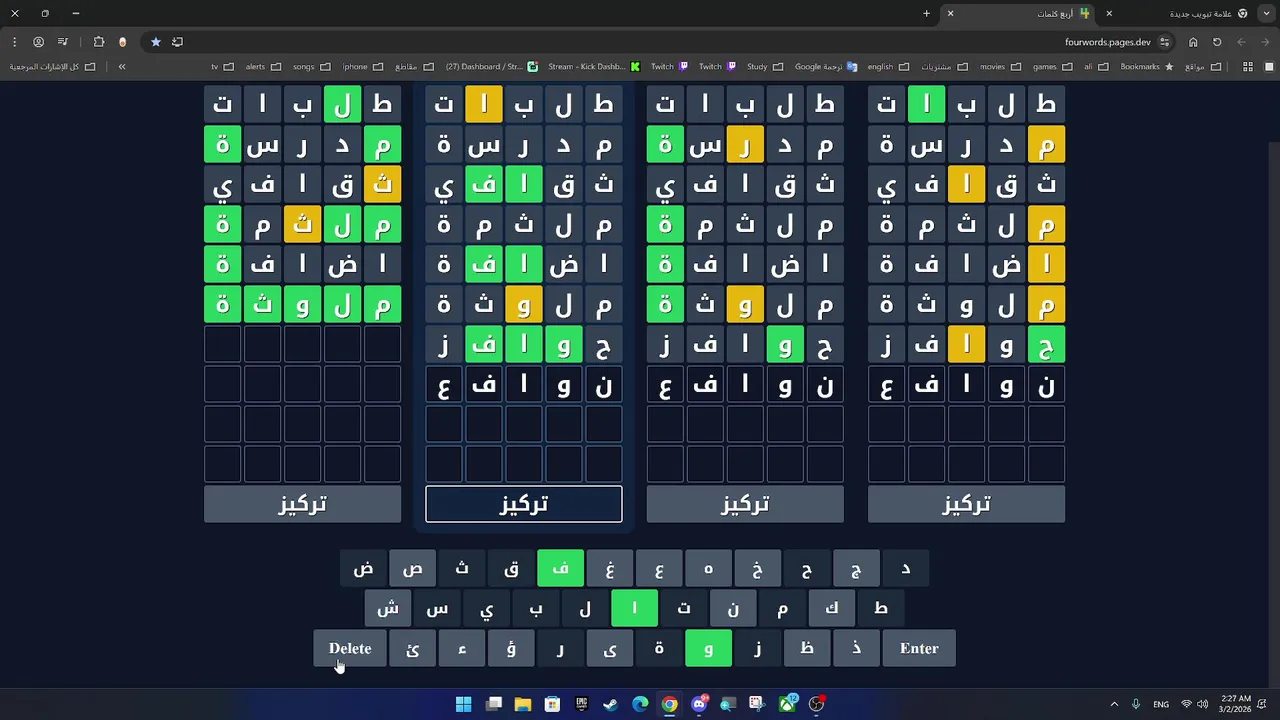
Task: Submit the guess with the Enter key
Action: point(919,648)
